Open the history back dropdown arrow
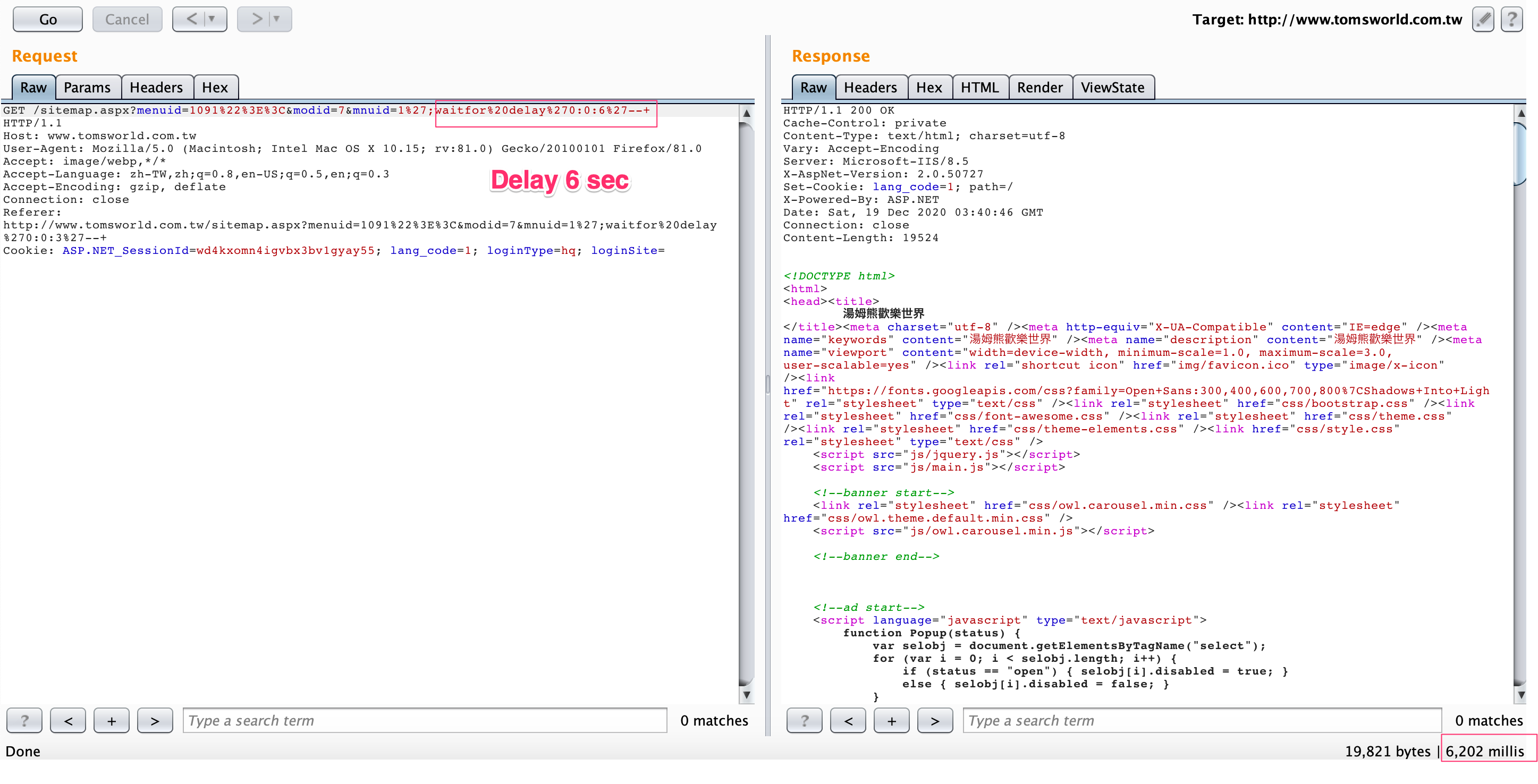 pos(212,19)
